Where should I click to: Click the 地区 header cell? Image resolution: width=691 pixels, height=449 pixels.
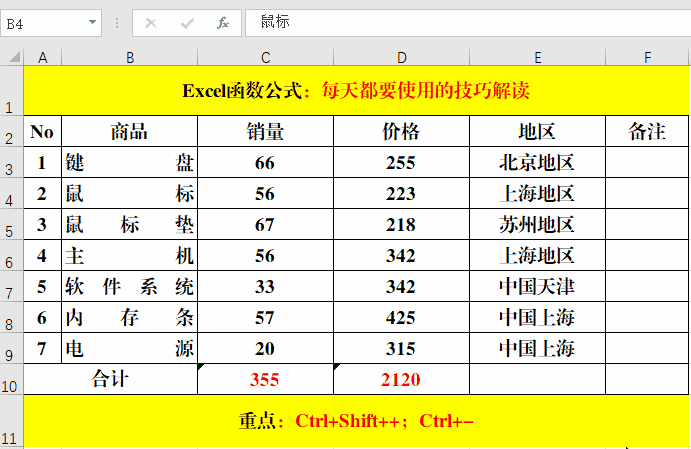538,131
